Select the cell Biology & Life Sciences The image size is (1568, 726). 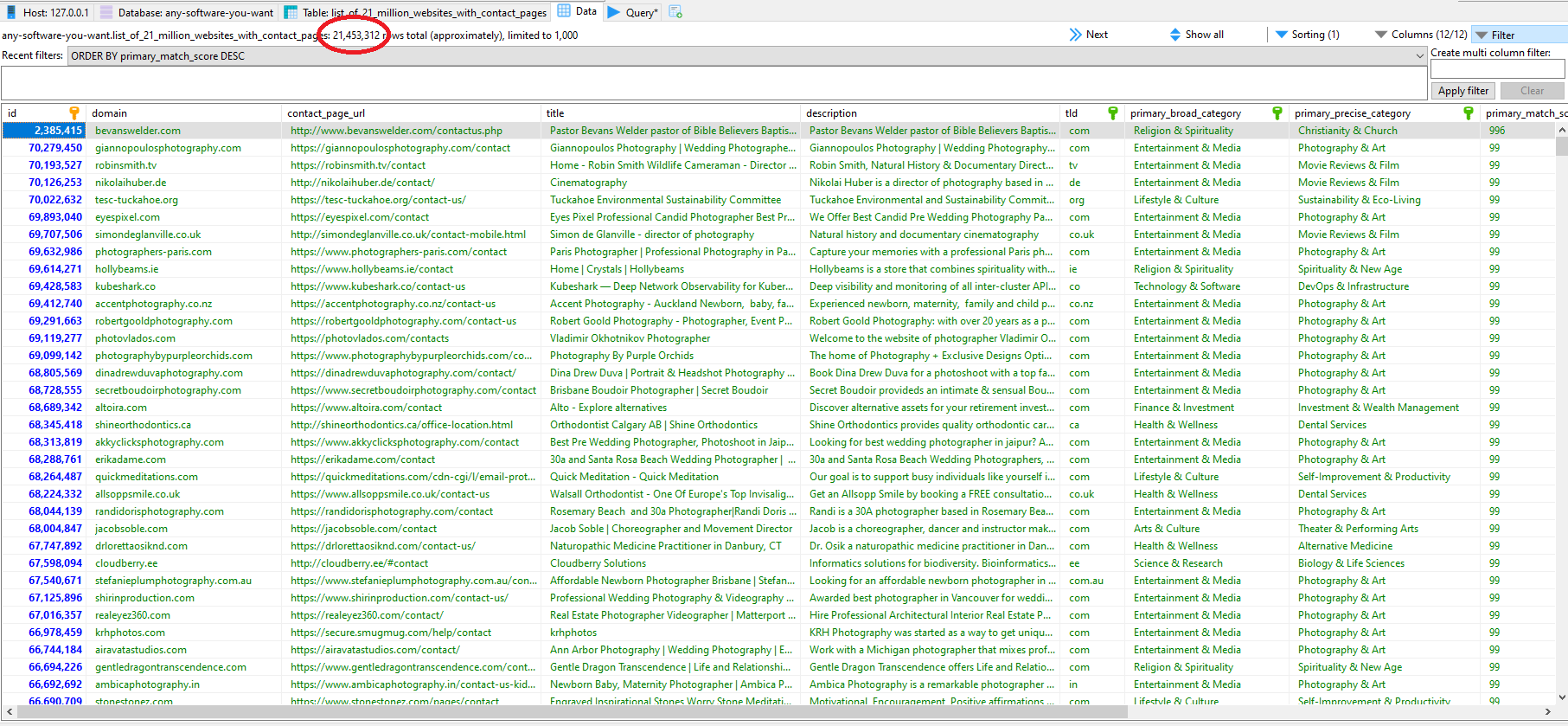(1385, 563)
